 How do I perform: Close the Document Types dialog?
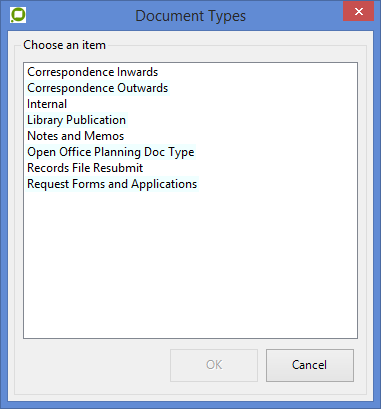[x=358, y=12]
